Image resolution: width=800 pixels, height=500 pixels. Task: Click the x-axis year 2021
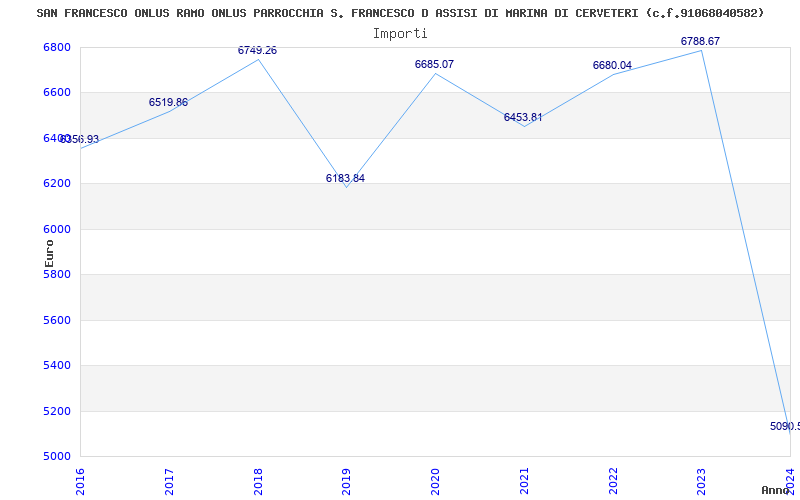[524, 481]
